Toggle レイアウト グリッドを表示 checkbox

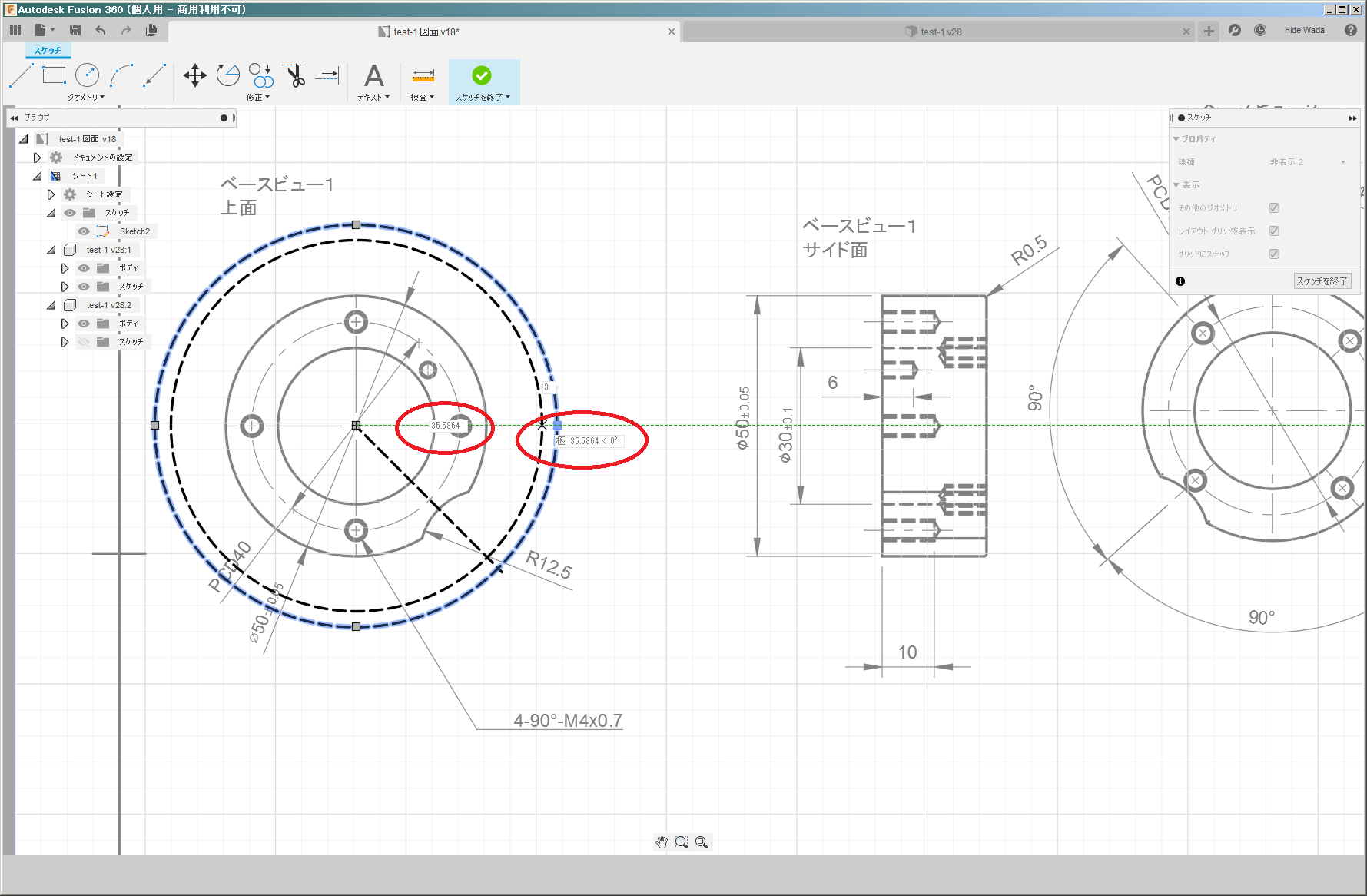click(1274, 231)
